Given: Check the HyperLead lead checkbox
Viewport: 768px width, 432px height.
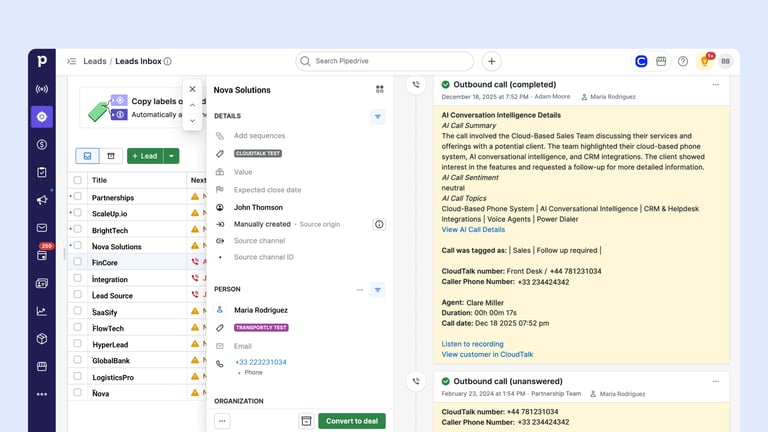Looking at the screenshot, I should pyautogui.click(x=77, y=343).
